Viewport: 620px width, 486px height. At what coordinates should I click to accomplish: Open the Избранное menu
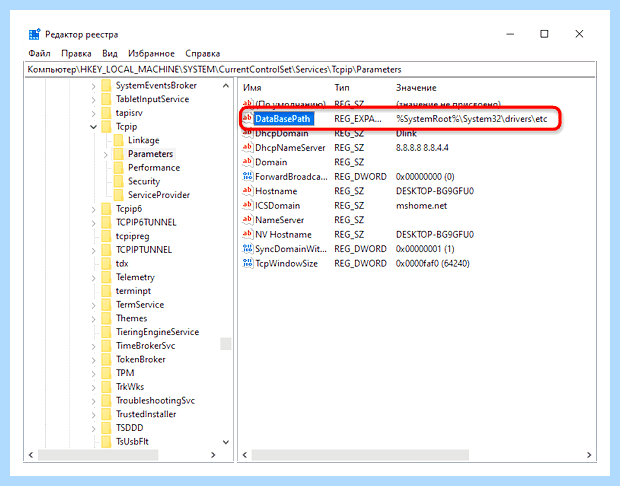(151, 53)
